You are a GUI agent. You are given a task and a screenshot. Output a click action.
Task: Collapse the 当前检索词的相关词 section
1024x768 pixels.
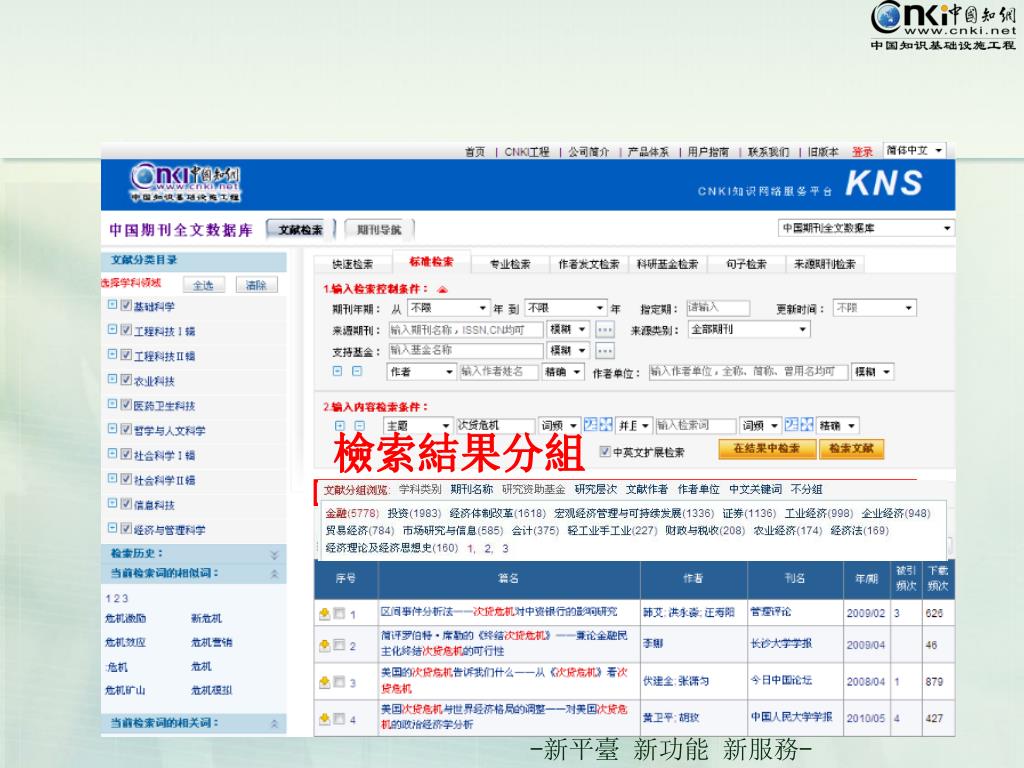[274, 724]
